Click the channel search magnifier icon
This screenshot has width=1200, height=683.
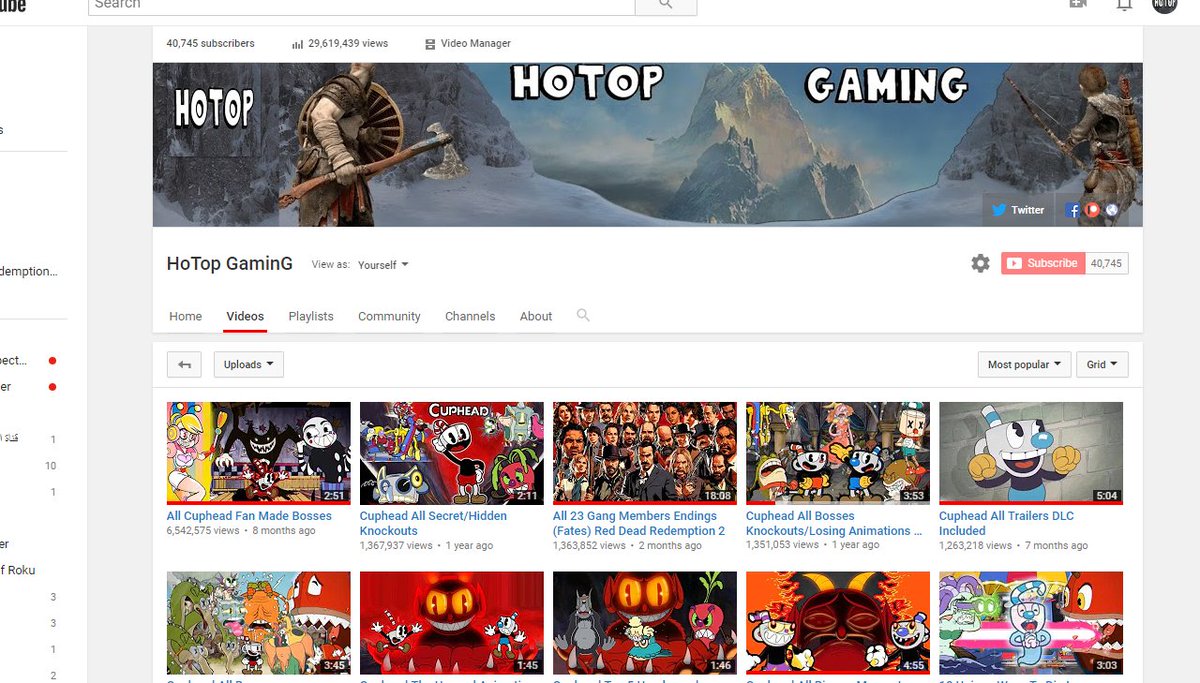pyautogui.click(x=583, y=315)
